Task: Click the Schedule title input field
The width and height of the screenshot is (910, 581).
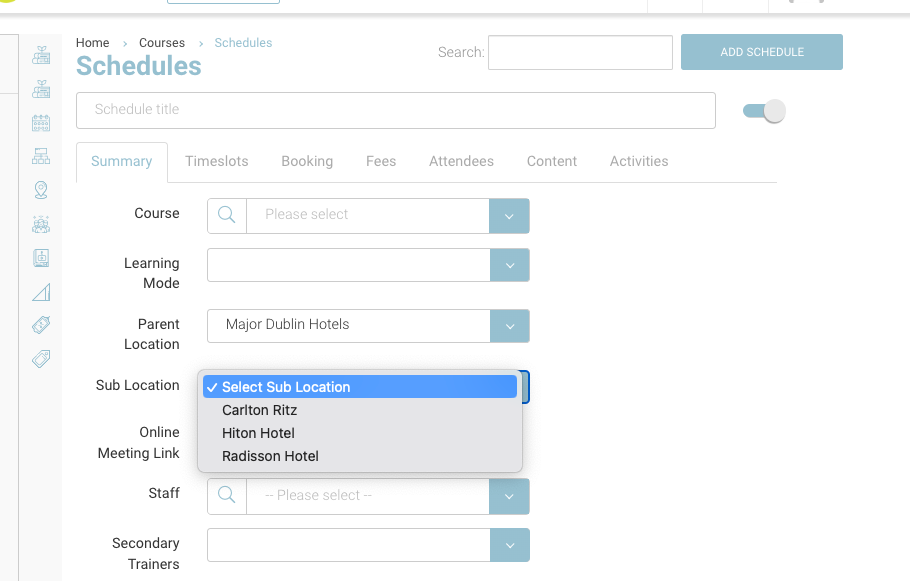Action: (395, 110)
